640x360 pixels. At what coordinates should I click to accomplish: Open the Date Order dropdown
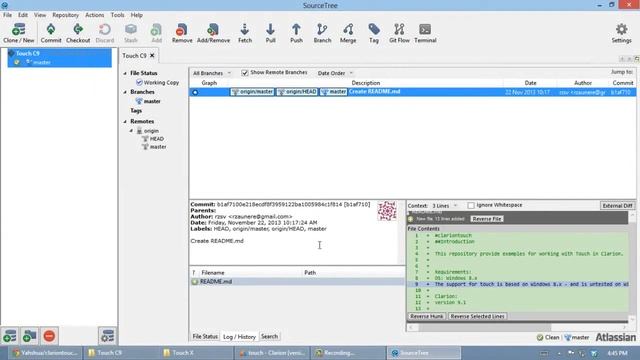335,73
